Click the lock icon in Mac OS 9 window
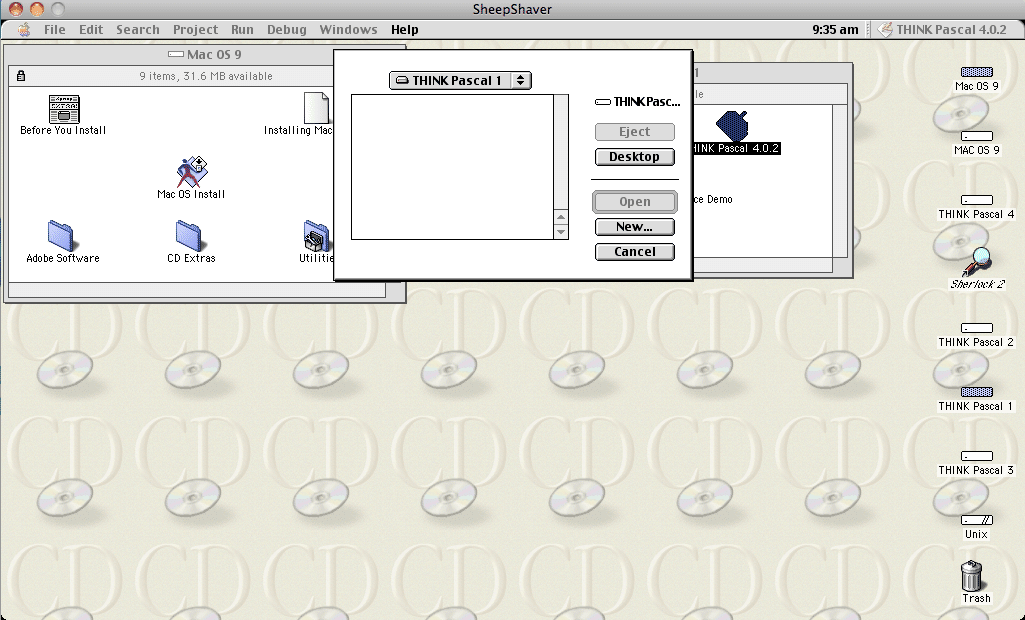This screenshot has width=1025, height=620. (20, 76)
